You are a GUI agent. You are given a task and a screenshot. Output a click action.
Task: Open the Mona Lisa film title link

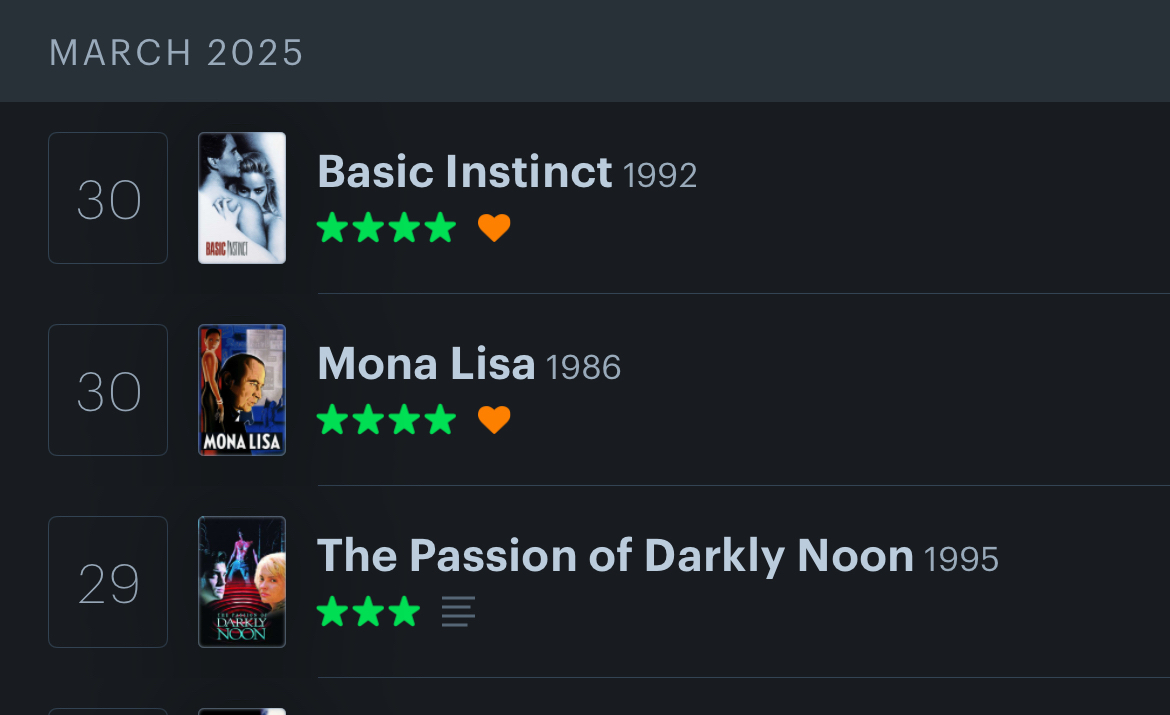[x=426, y=364]
